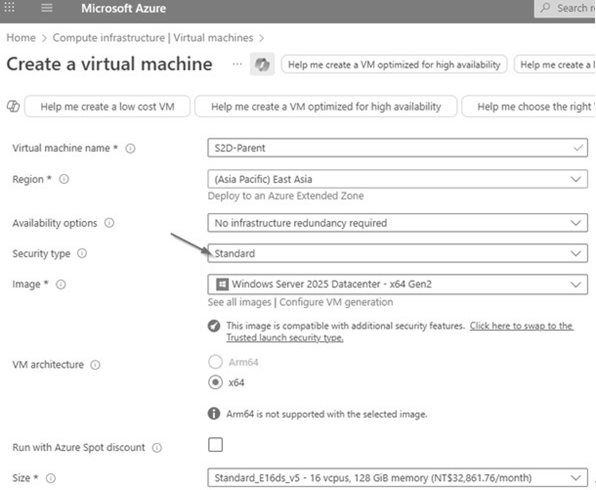Open the Azure apps grid icon
This screenshot has height=490, width=596.
9,7
